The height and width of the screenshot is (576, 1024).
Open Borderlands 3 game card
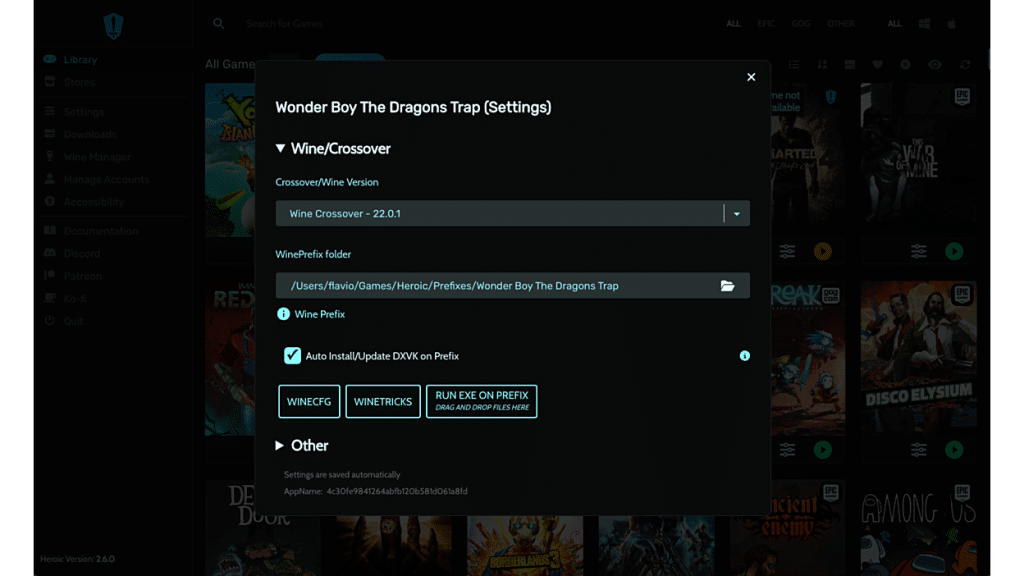point(525,546)
